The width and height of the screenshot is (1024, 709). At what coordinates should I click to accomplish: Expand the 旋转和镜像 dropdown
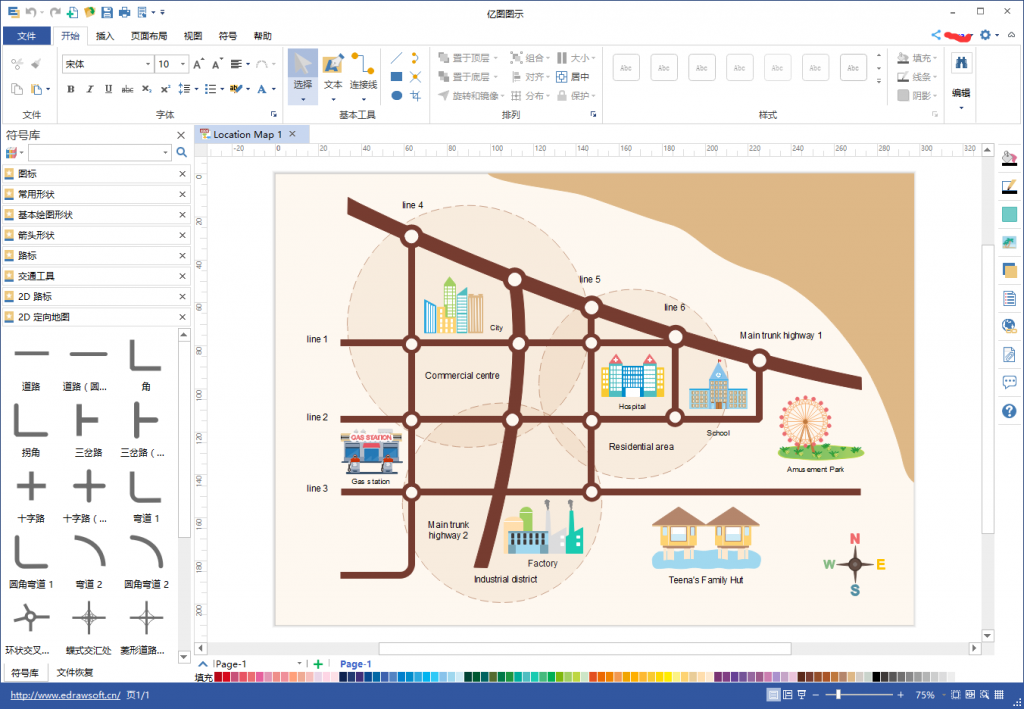click(x=502, y=96)
